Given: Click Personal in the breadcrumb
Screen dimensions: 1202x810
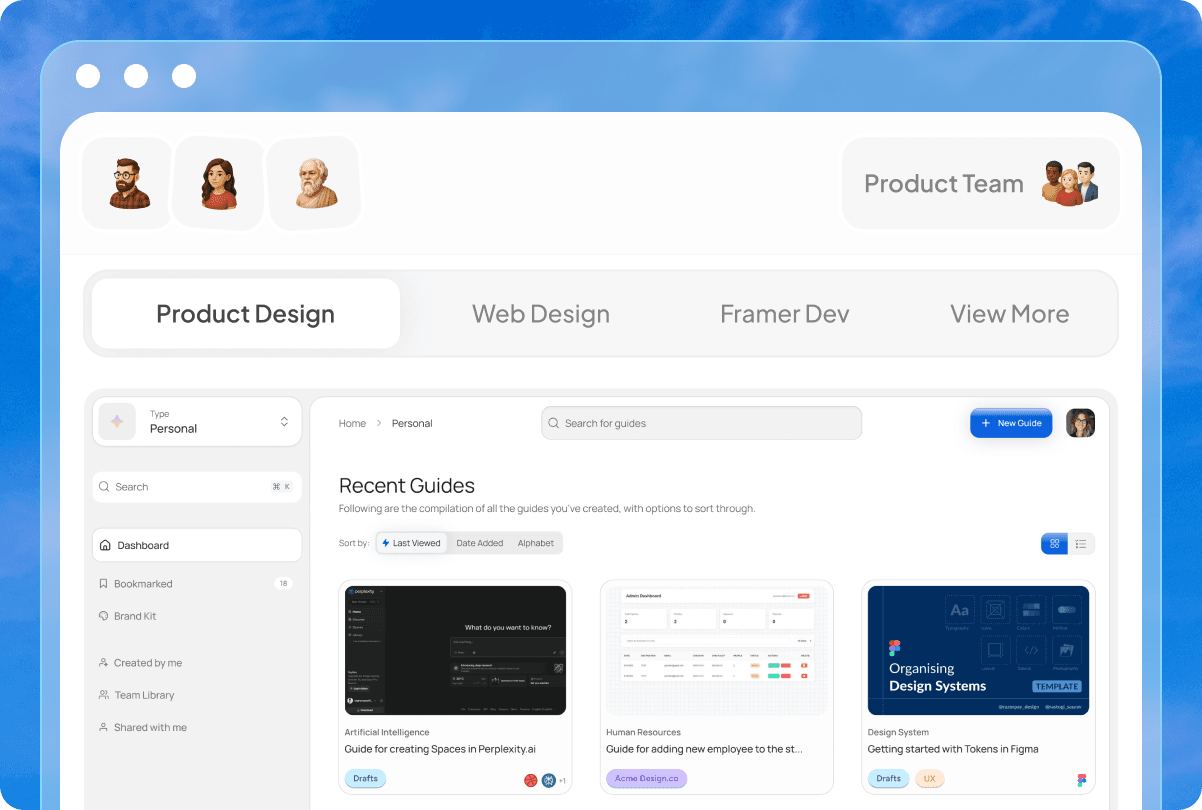Looking at the screenshot, I should click(412, 423).
